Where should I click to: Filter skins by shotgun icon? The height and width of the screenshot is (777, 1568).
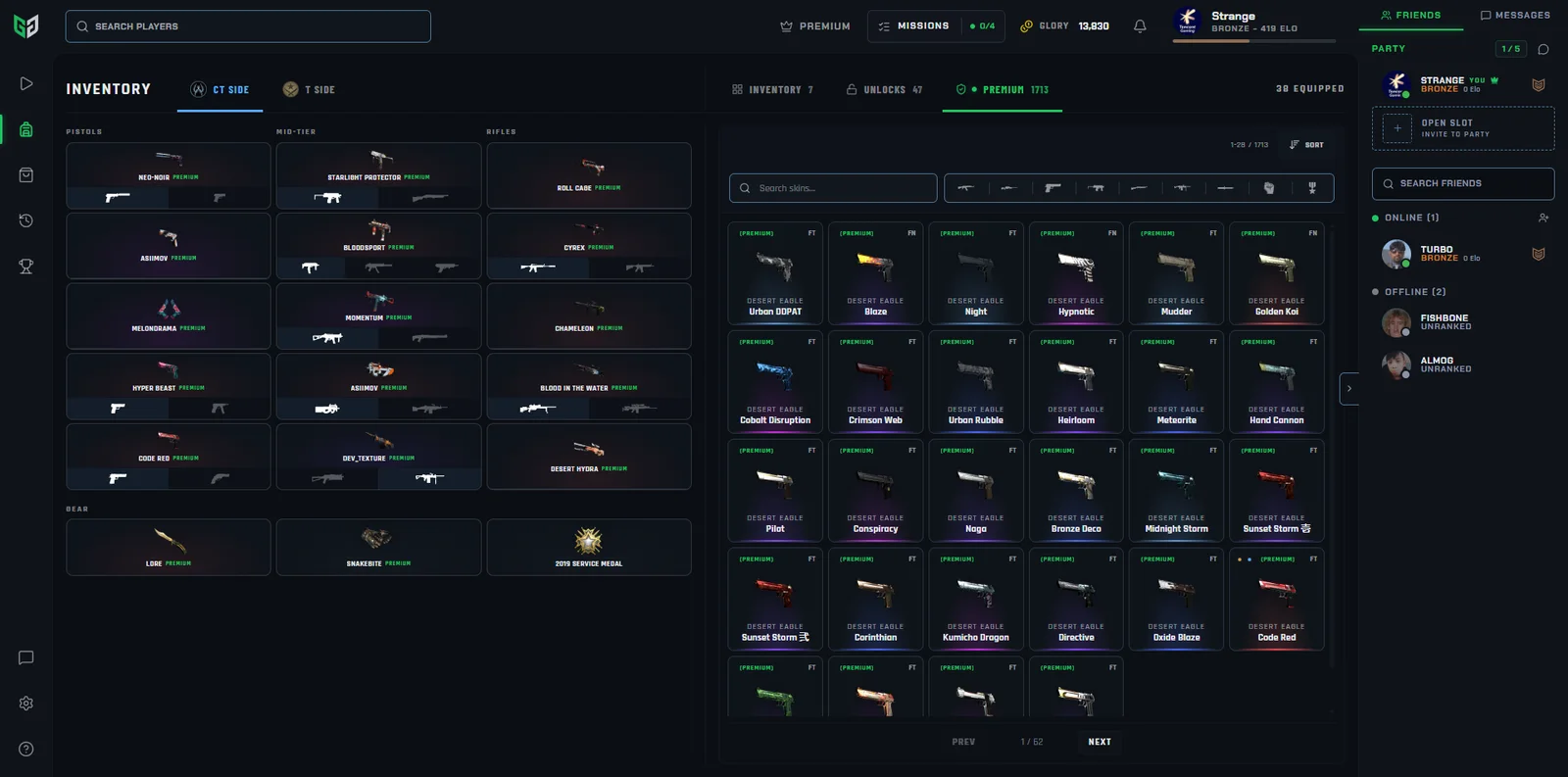click(1139, 188)
